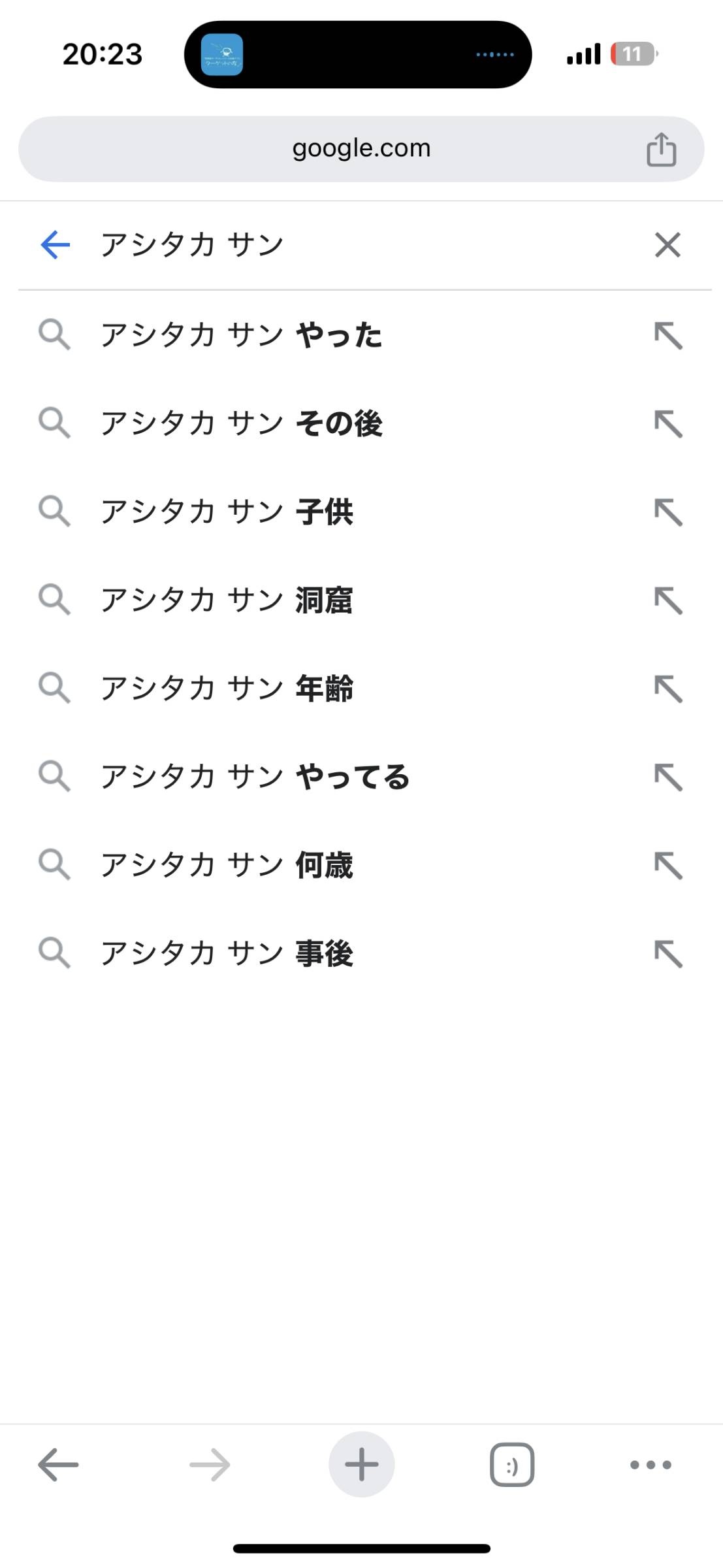The image size is (723, 1568).
Task: Fill search with 'アシタカ サン やった' arrow
Action: pyautogui.click(x=668, y=336)
